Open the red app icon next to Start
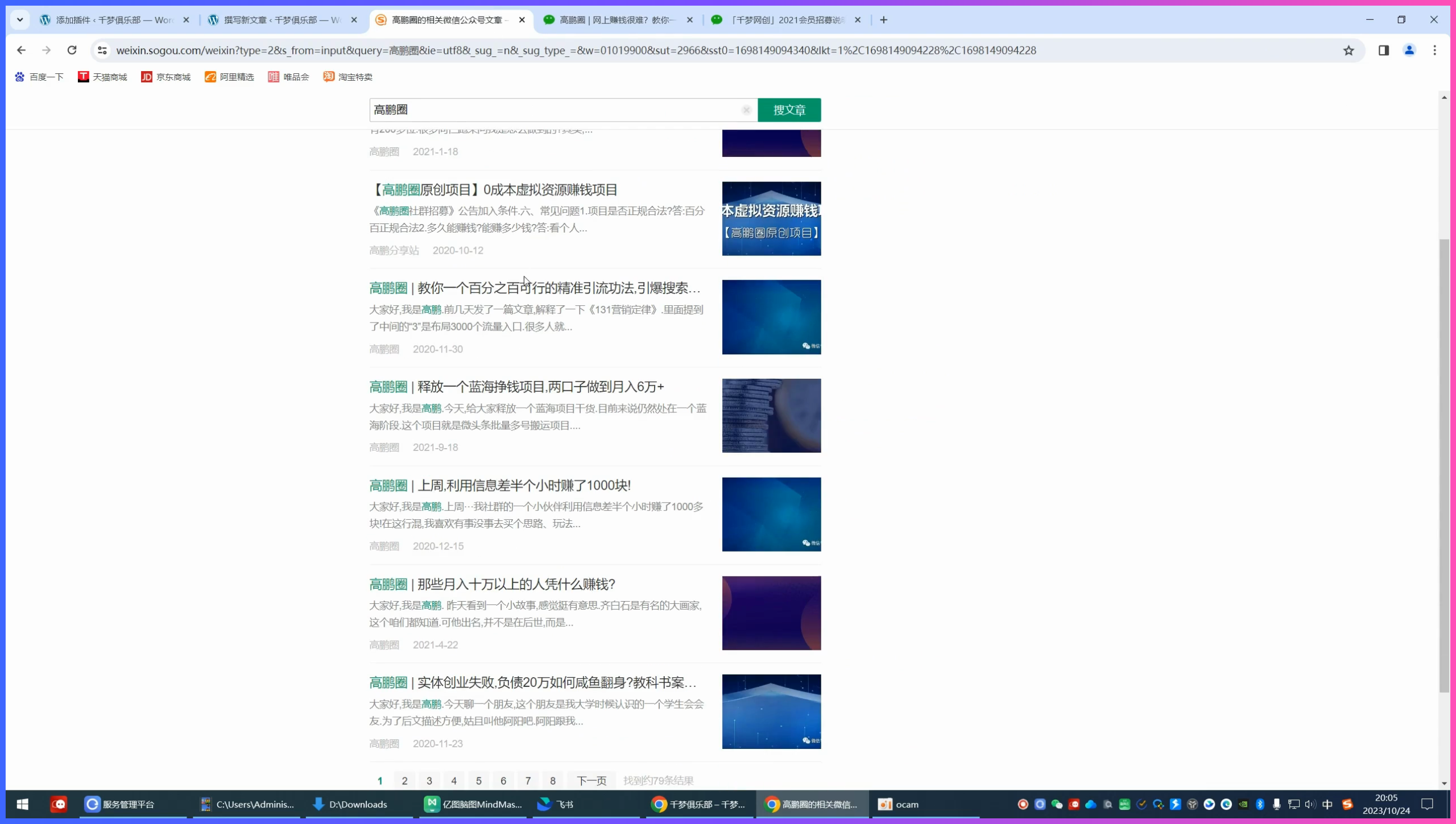Viewport: 1456px width, 824px height. coord(59,804)
